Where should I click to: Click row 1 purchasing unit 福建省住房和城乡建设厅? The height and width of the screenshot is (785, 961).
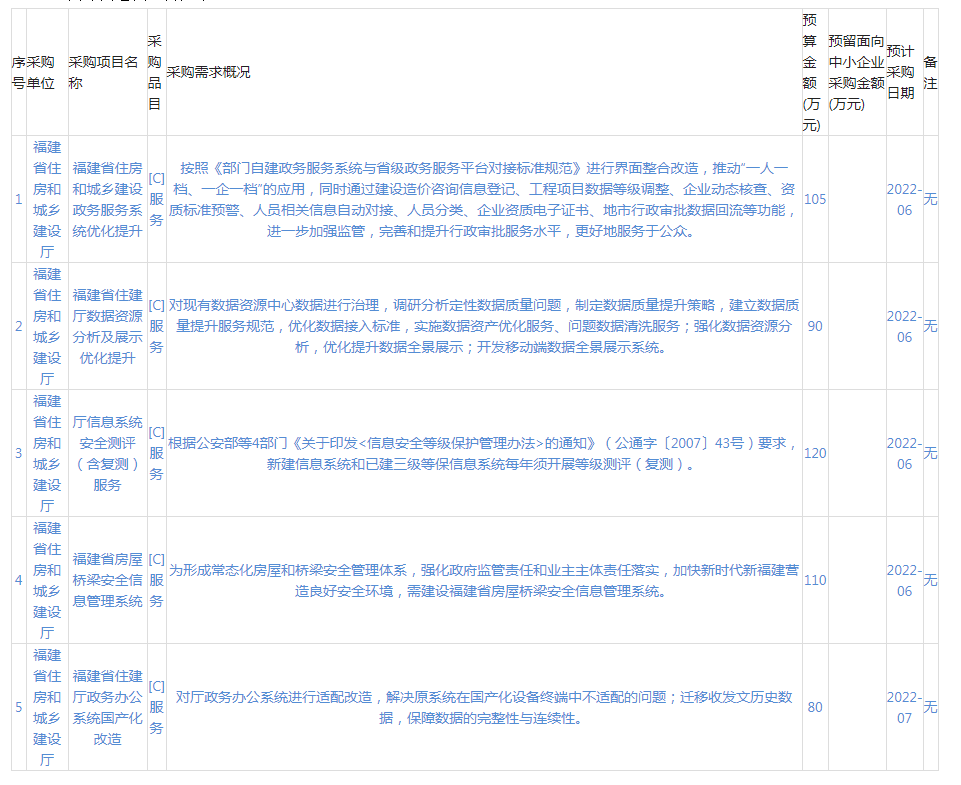click(x=47, y=199)
